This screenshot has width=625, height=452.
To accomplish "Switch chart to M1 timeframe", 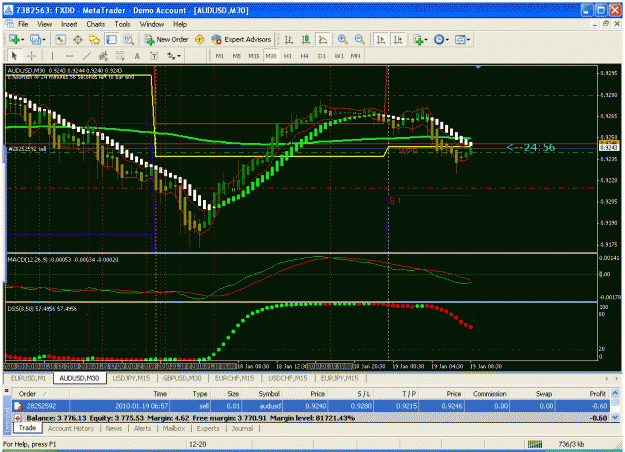I will click(x=220, y=56).
